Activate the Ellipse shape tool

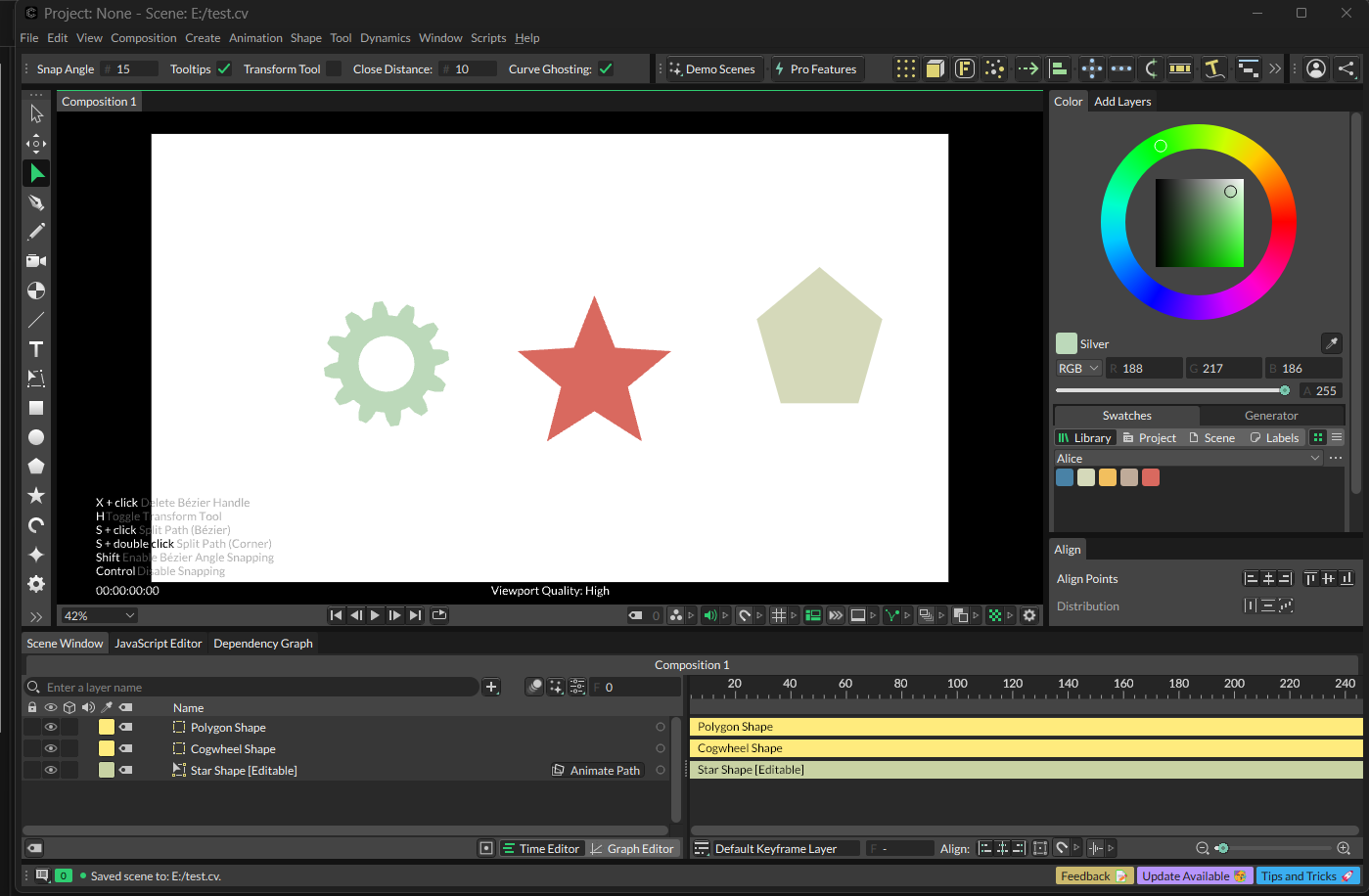36,437
